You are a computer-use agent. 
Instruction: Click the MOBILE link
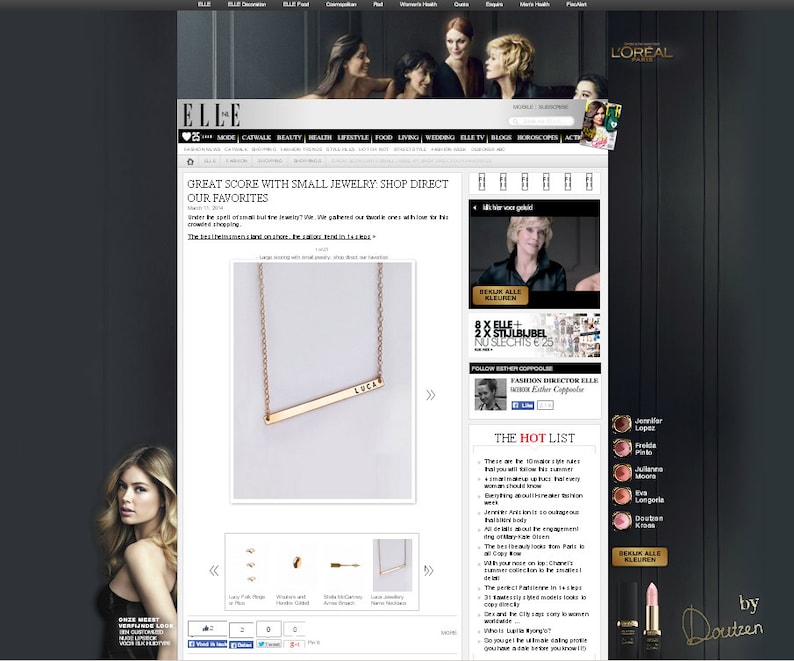point(523,107)
